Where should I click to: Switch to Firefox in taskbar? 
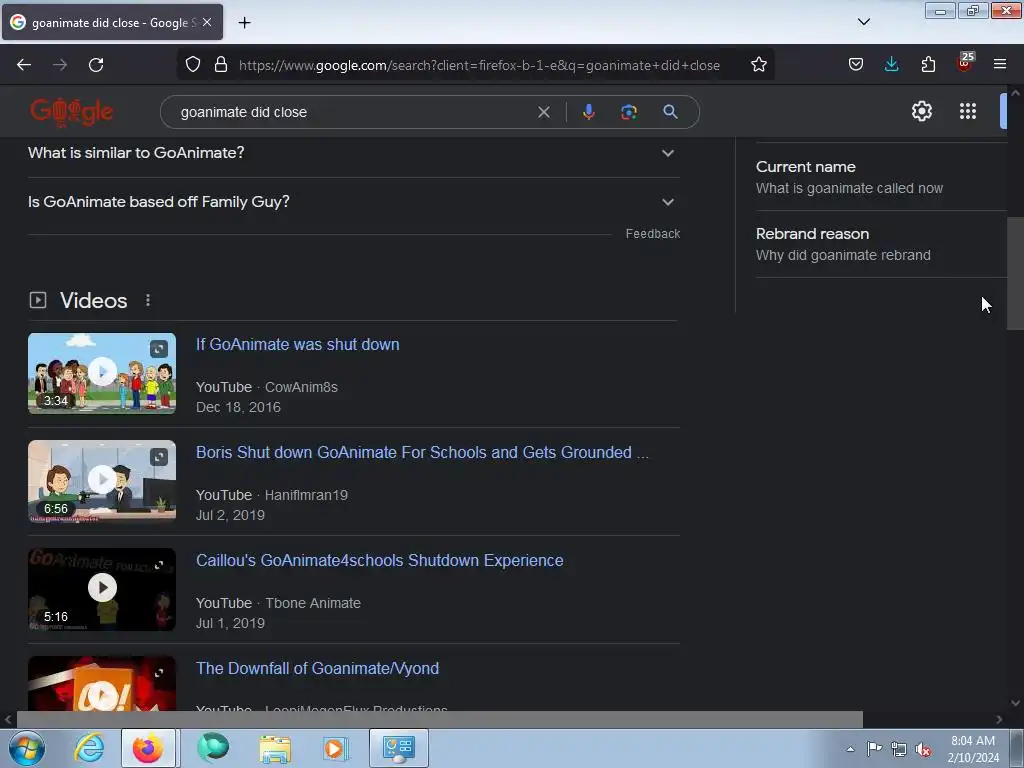click(x=148, y=748)
